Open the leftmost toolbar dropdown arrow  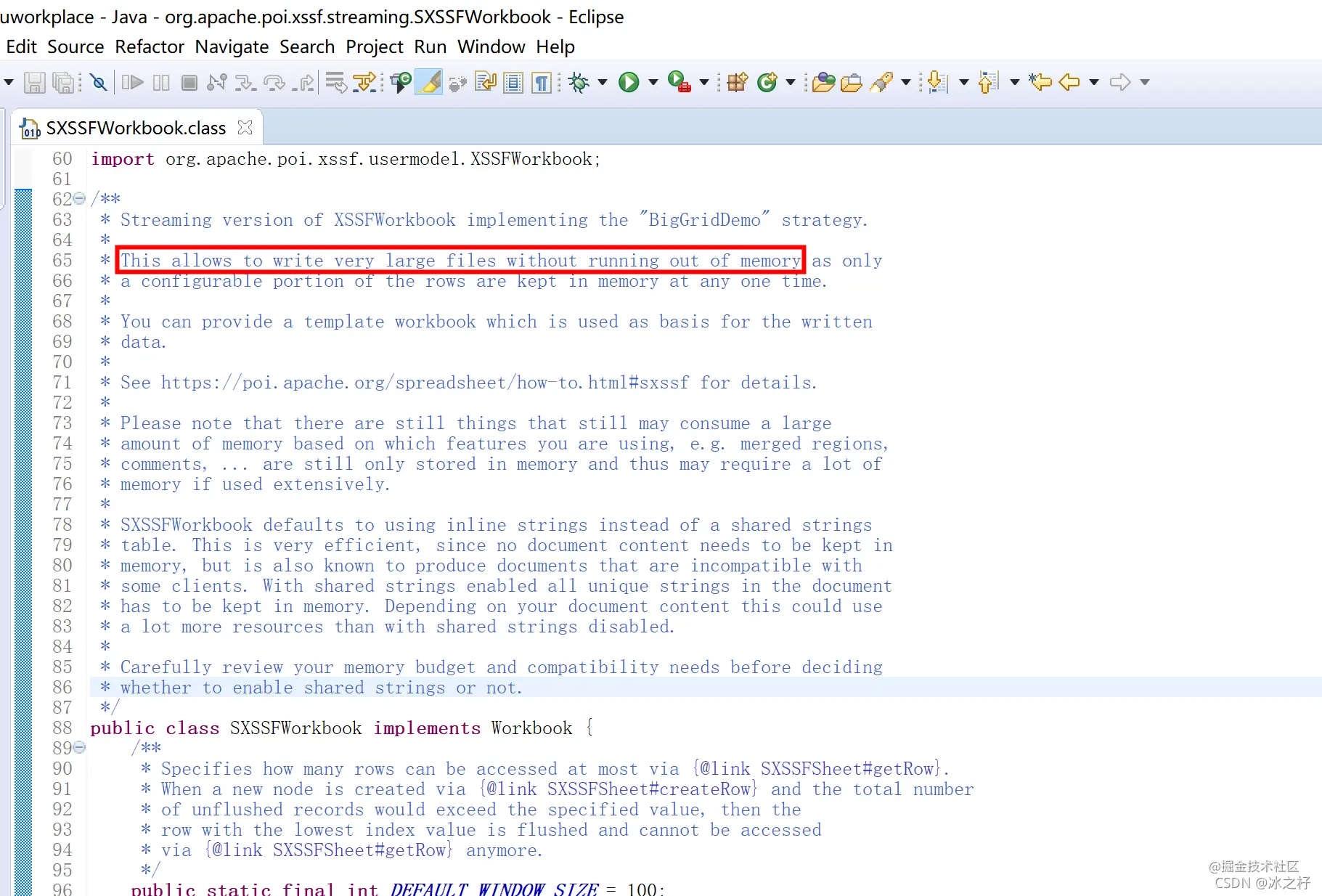[x=8, y=82]
